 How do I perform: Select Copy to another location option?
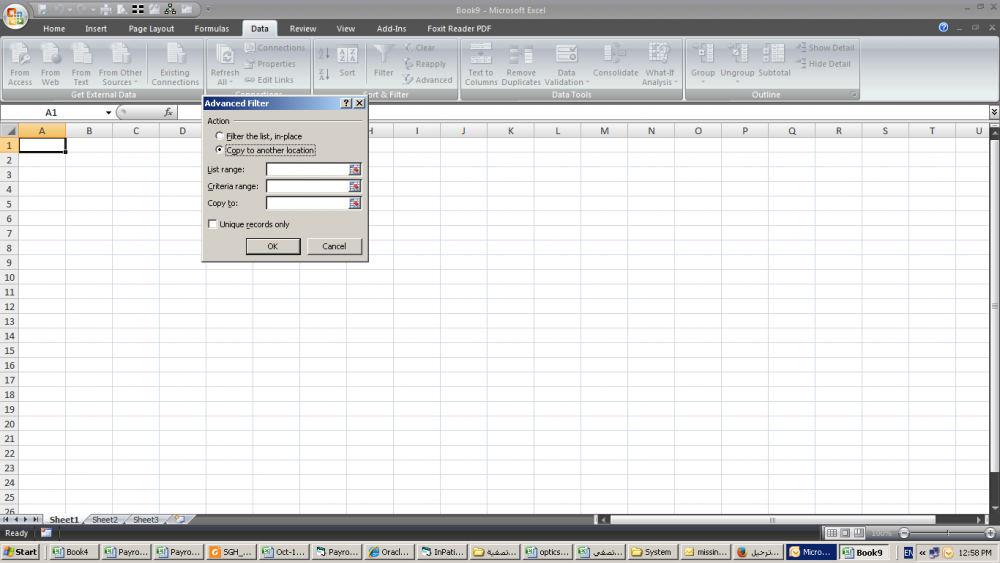220,150
